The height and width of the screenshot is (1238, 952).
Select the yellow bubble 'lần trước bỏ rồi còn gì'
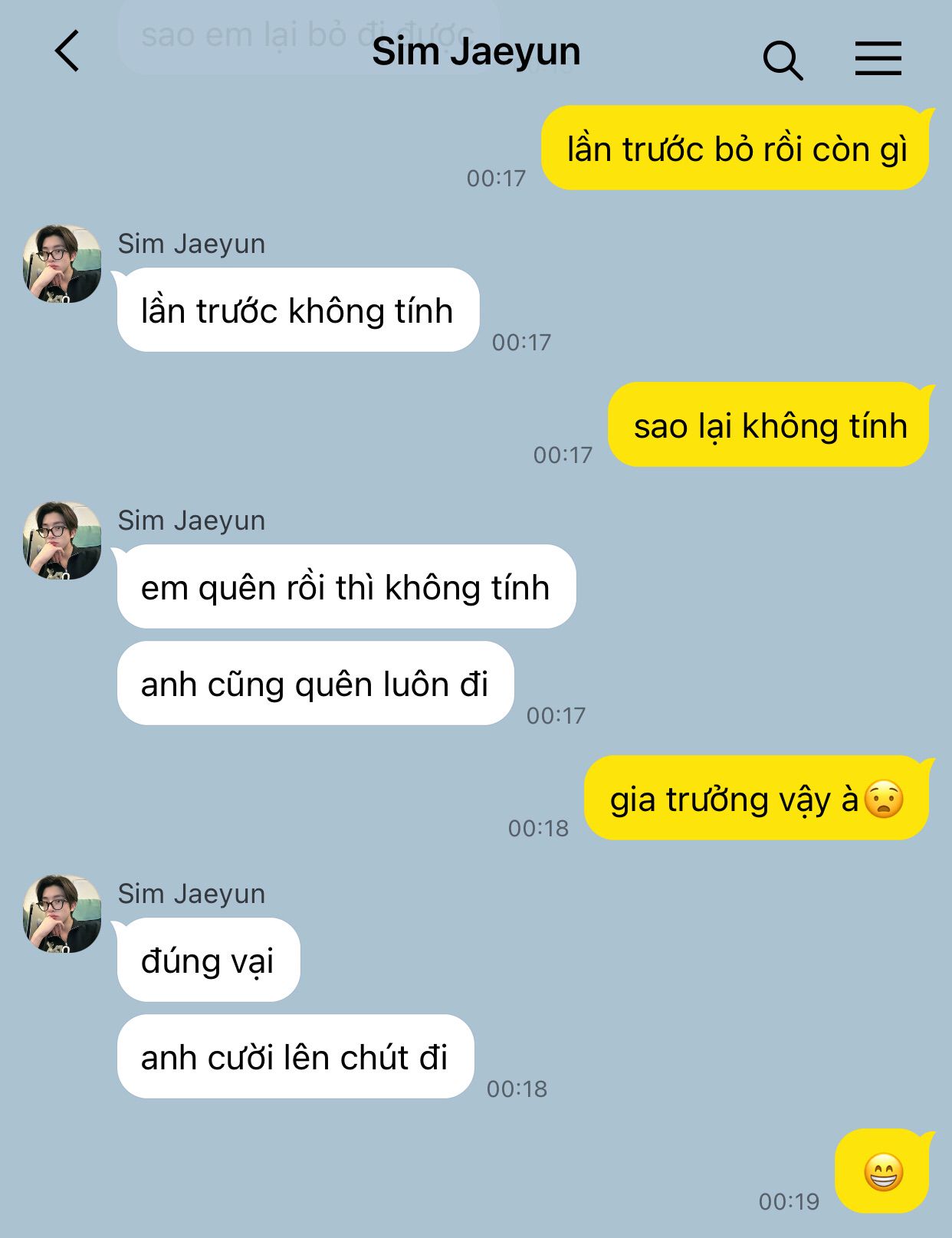[x=737, y=148]
